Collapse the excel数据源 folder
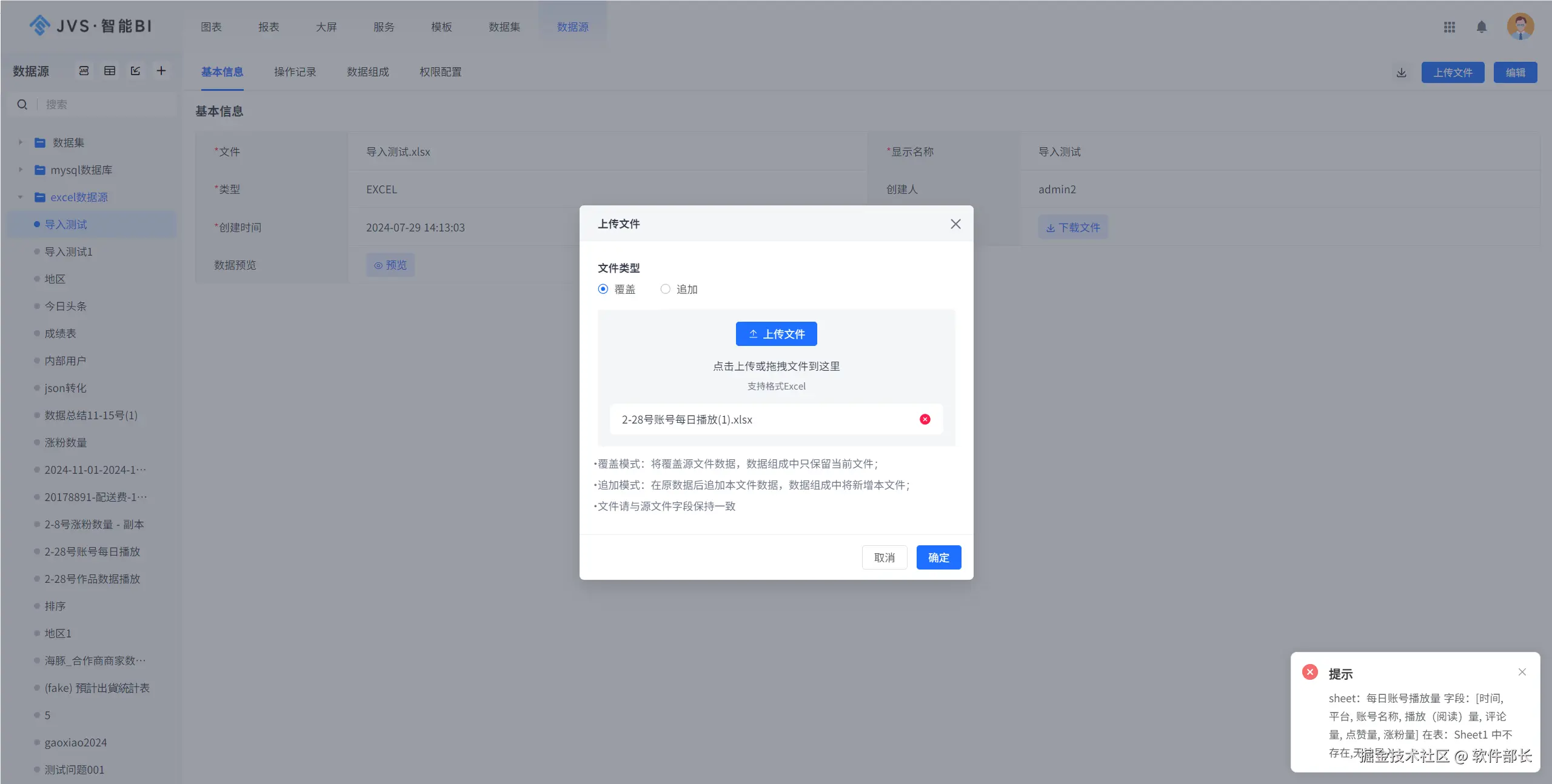1552x784 pixels. pyautogui.click(x=20, y=197)
